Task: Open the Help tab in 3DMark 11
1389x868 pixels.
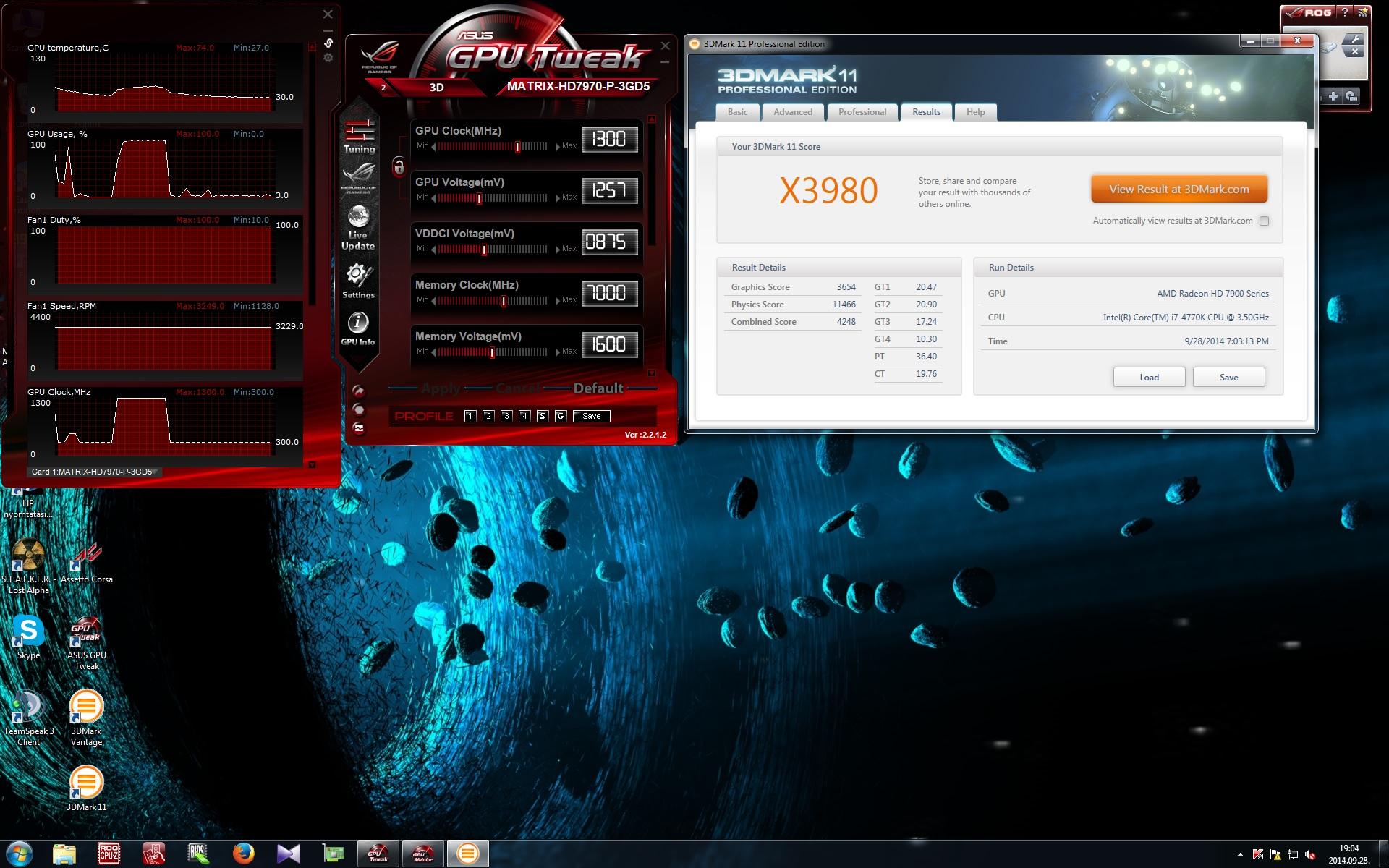Action: pos(975,112)
